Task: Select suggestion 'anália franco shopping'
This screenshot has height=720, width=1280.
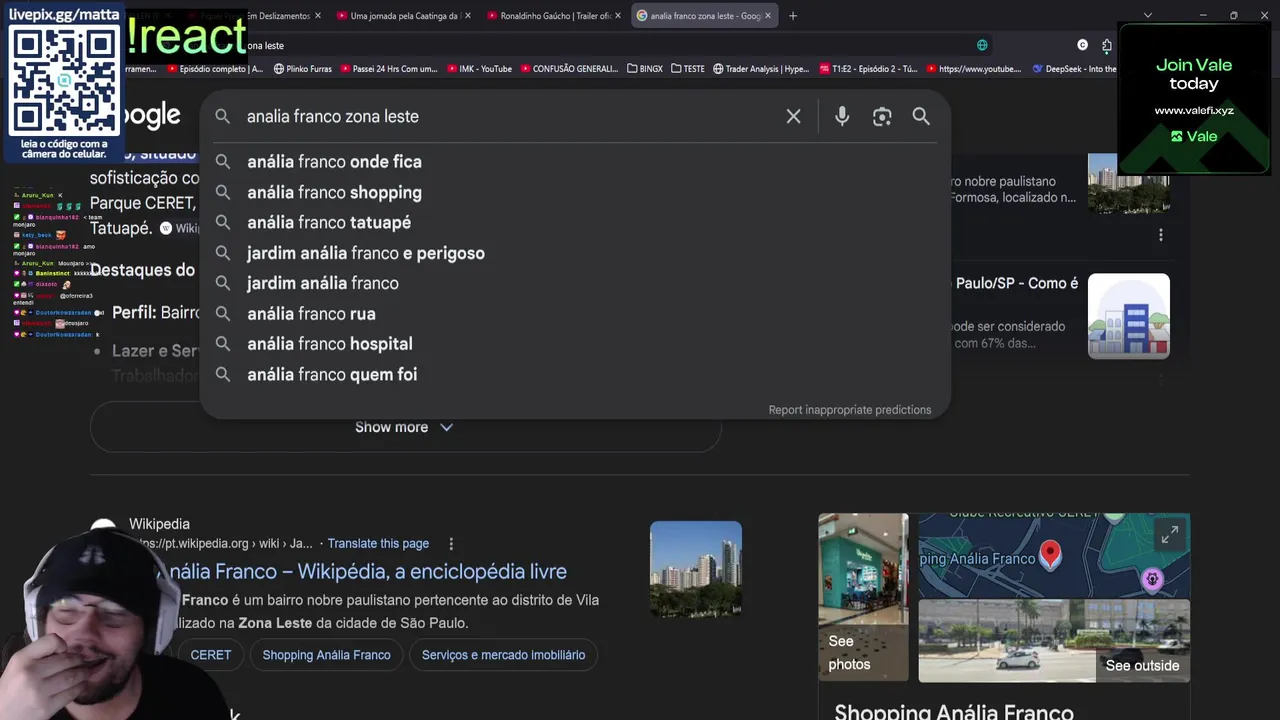Action: (575, 192)
